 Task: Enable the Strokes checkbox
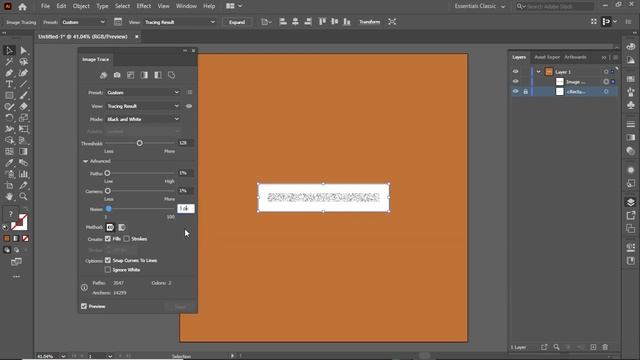[127, 239]
